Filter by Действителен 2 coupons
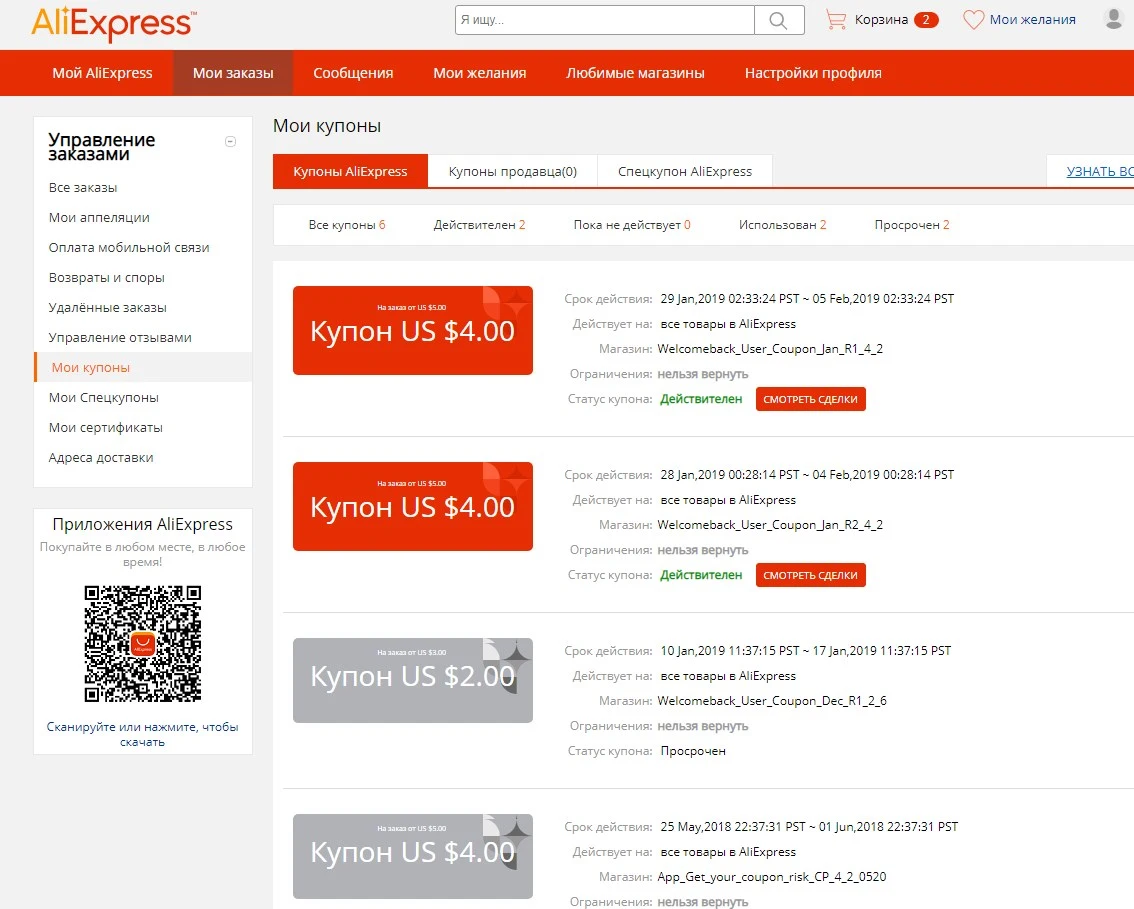Viewport: 1134px width, 909px height. point(479,225)
